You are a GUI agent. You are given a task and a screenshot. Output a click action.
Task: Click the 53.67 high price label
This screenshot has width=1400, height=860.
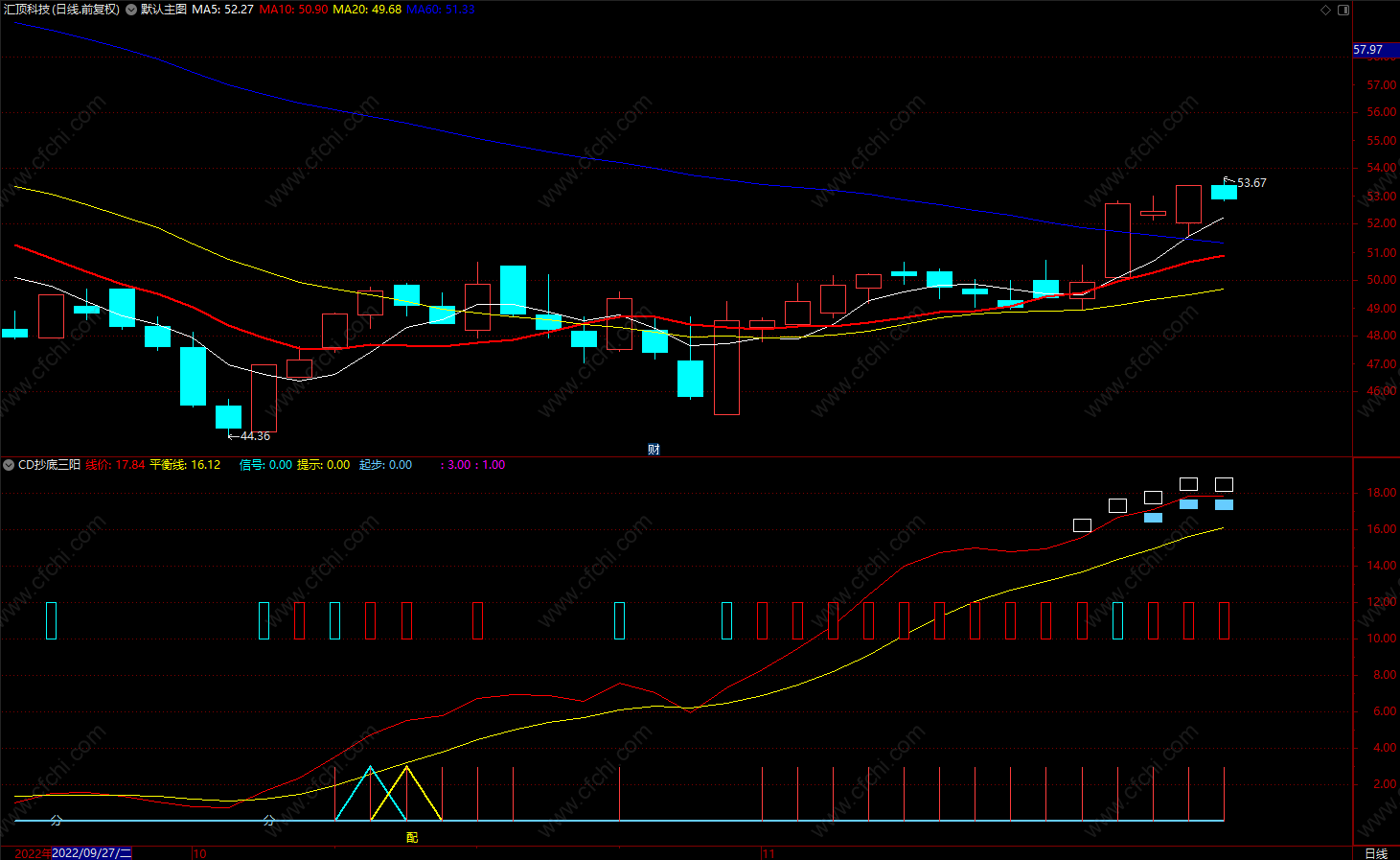(x=1251, y=183)
